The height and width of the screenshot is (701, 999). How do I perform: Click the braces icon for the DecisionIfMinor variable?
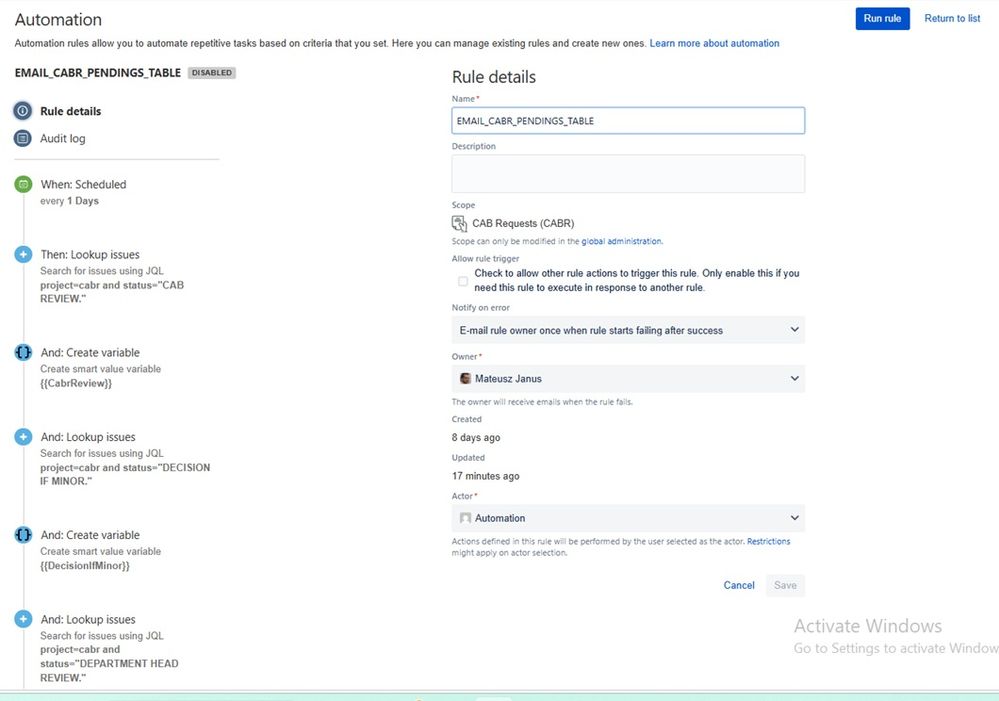point(24,535)
